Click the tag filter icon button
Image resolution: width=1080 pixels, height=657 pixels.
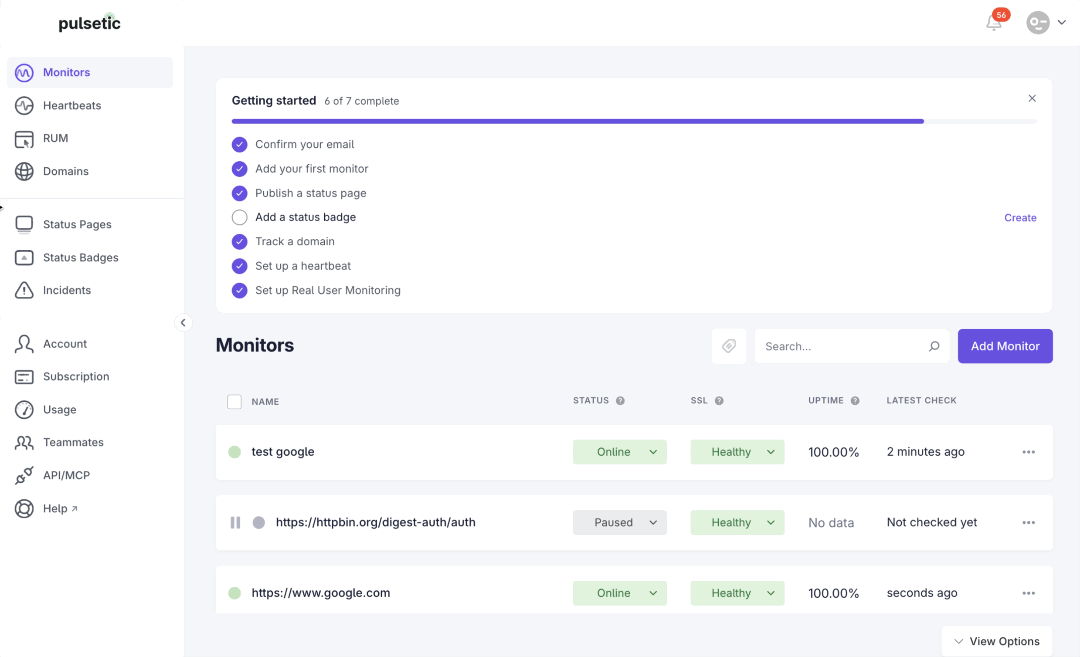729,346
